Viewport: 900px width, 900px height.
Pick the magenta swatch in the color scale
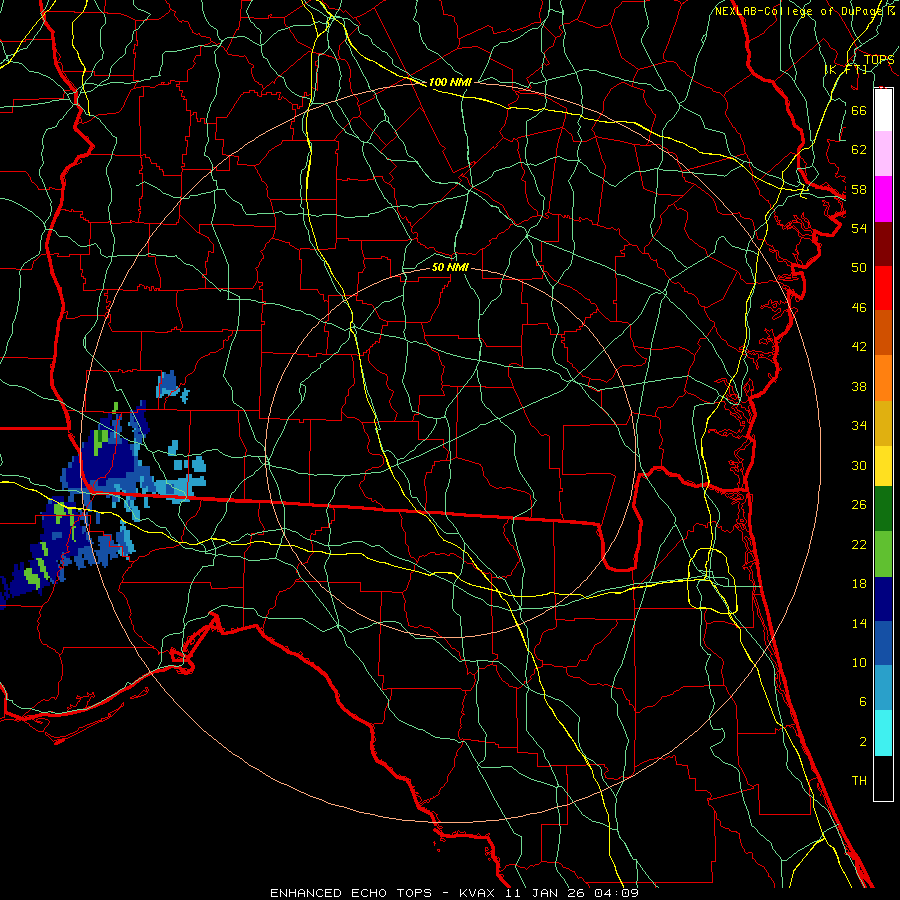point(883,199)
